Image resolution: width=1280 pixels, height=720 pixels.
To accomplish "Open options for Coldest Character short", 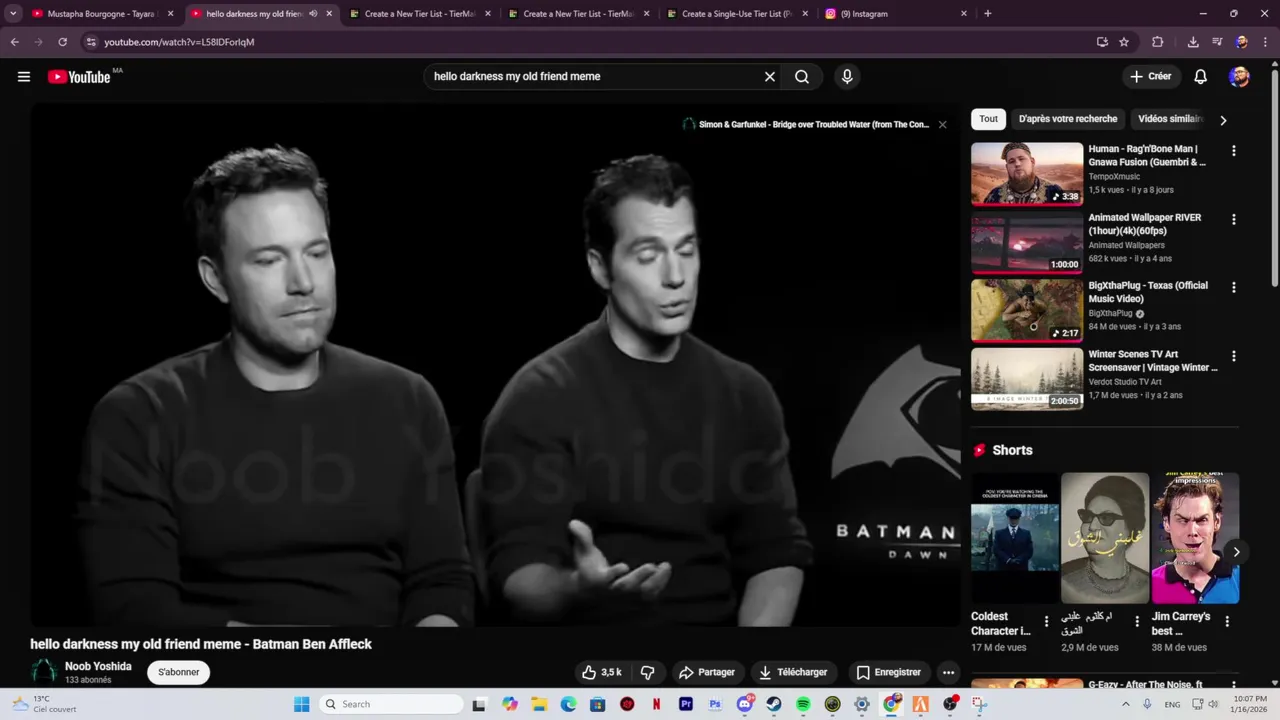I will pos(1046,621).
